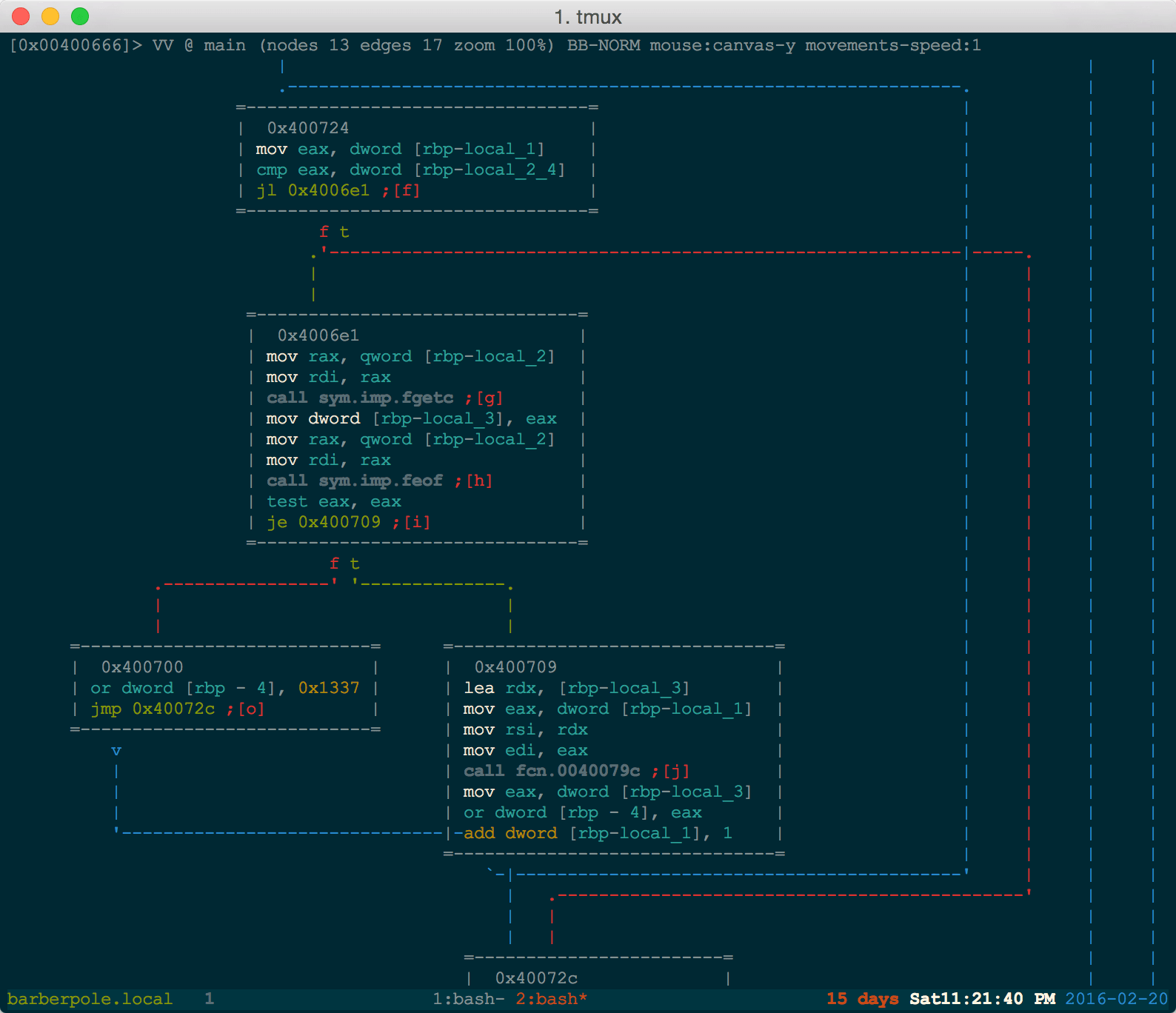Click 'mov eax, dword [rbp-local_1]' in block 0x400724
This screenshot has height=1013, width=1176.
click(x=400, y=149)
